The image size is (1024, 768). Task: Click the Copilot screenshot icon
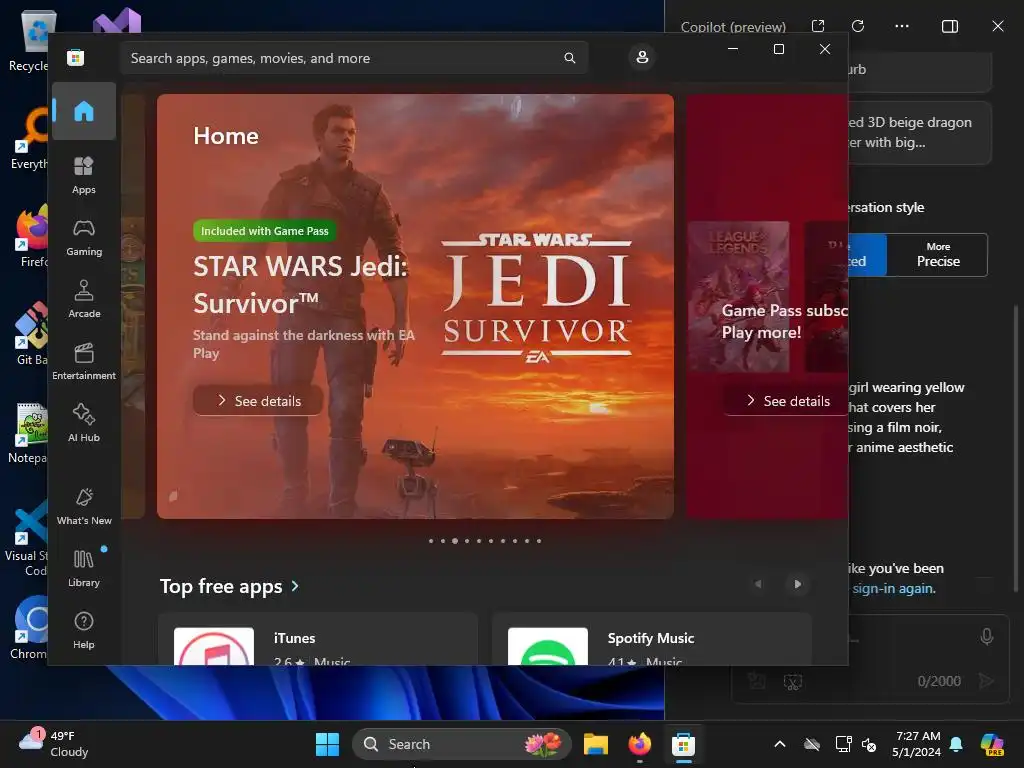click(793, 682)
